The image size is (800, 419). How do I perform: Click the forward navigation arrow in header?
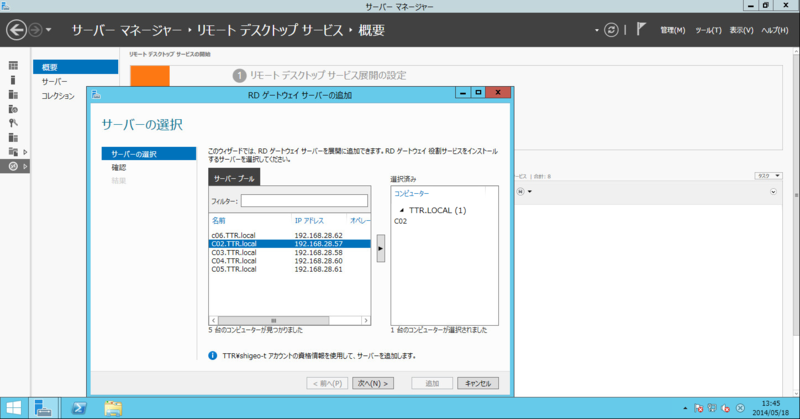[35, 30]
